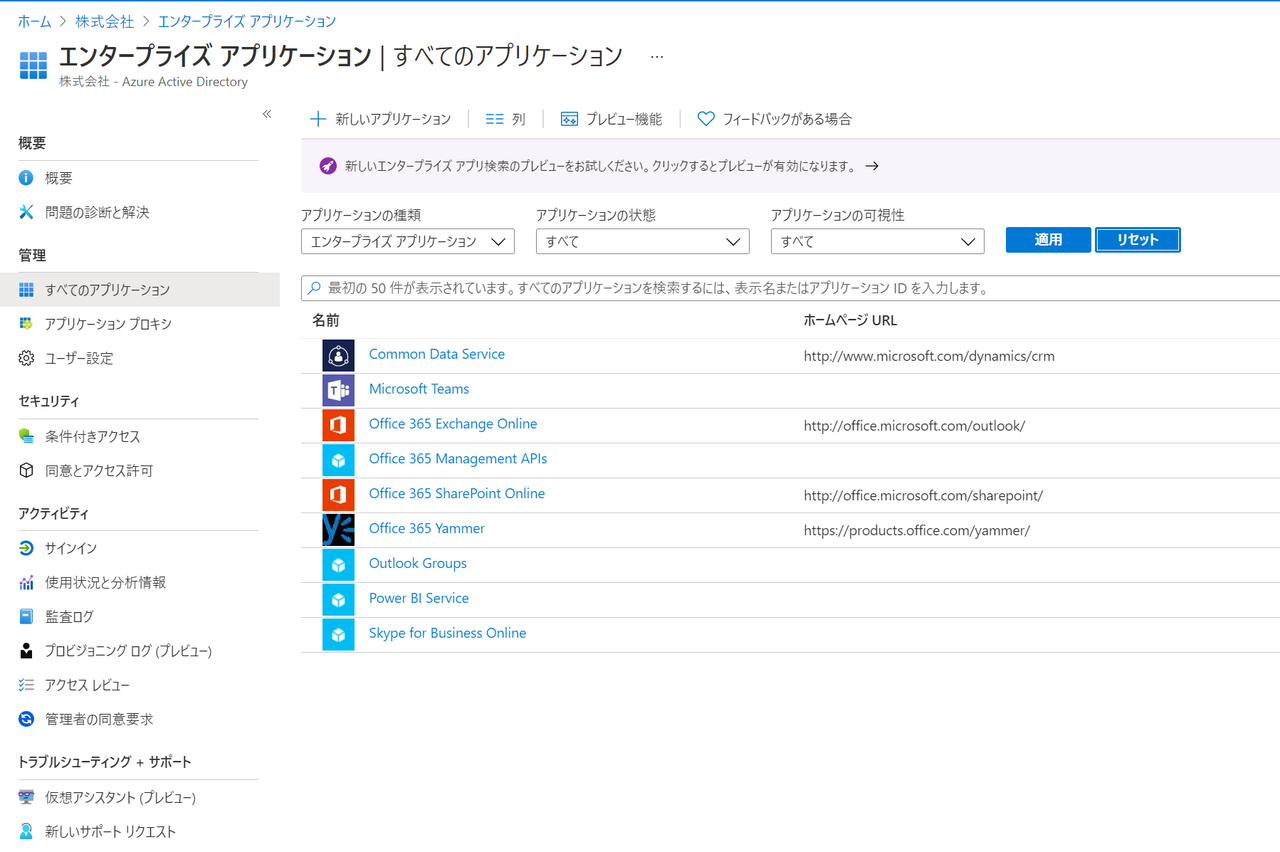
Task: Open the Office 365 Management APIs link
Action: pos(458,459)
